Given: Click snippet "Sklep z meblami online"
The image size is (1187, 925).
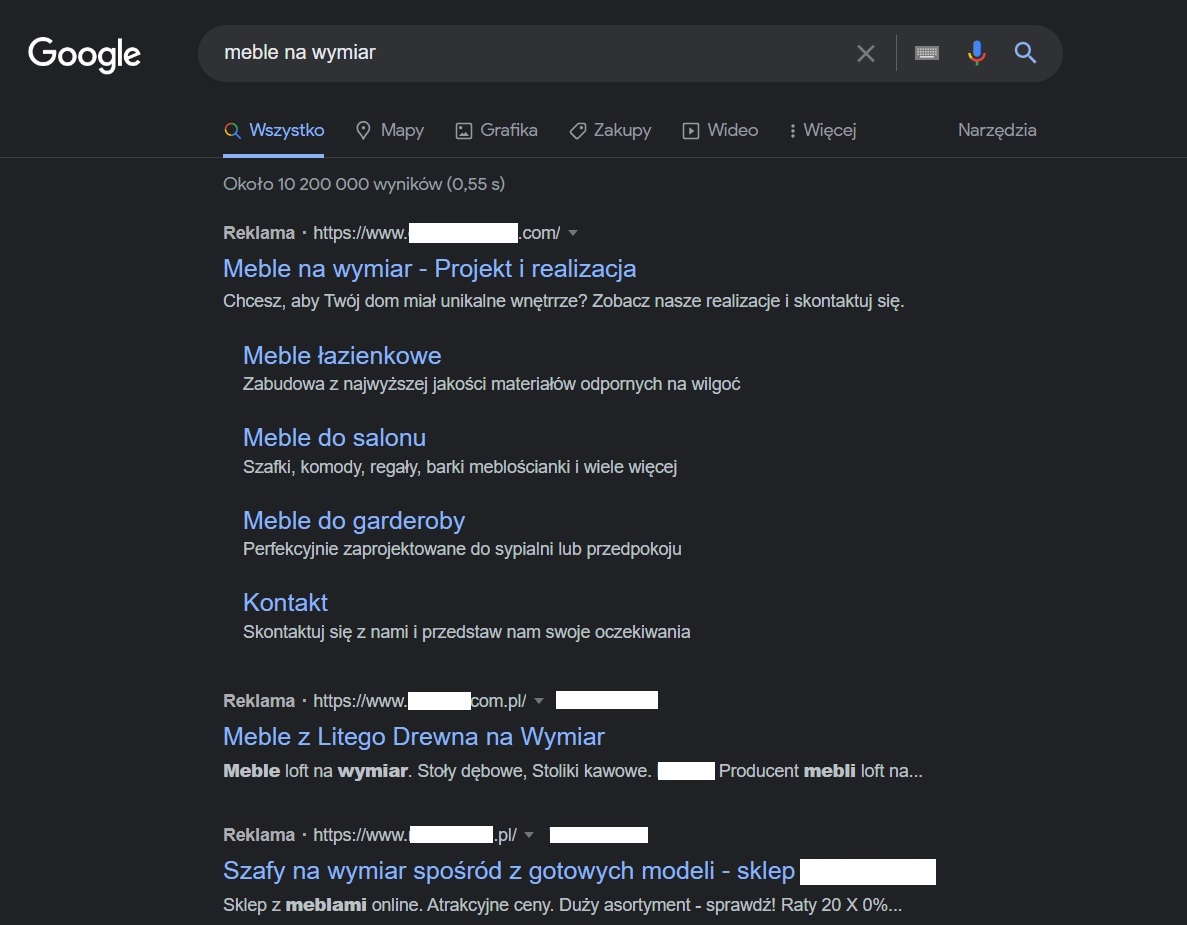Looking at the screenshot, I should click(x=562, y=905).
